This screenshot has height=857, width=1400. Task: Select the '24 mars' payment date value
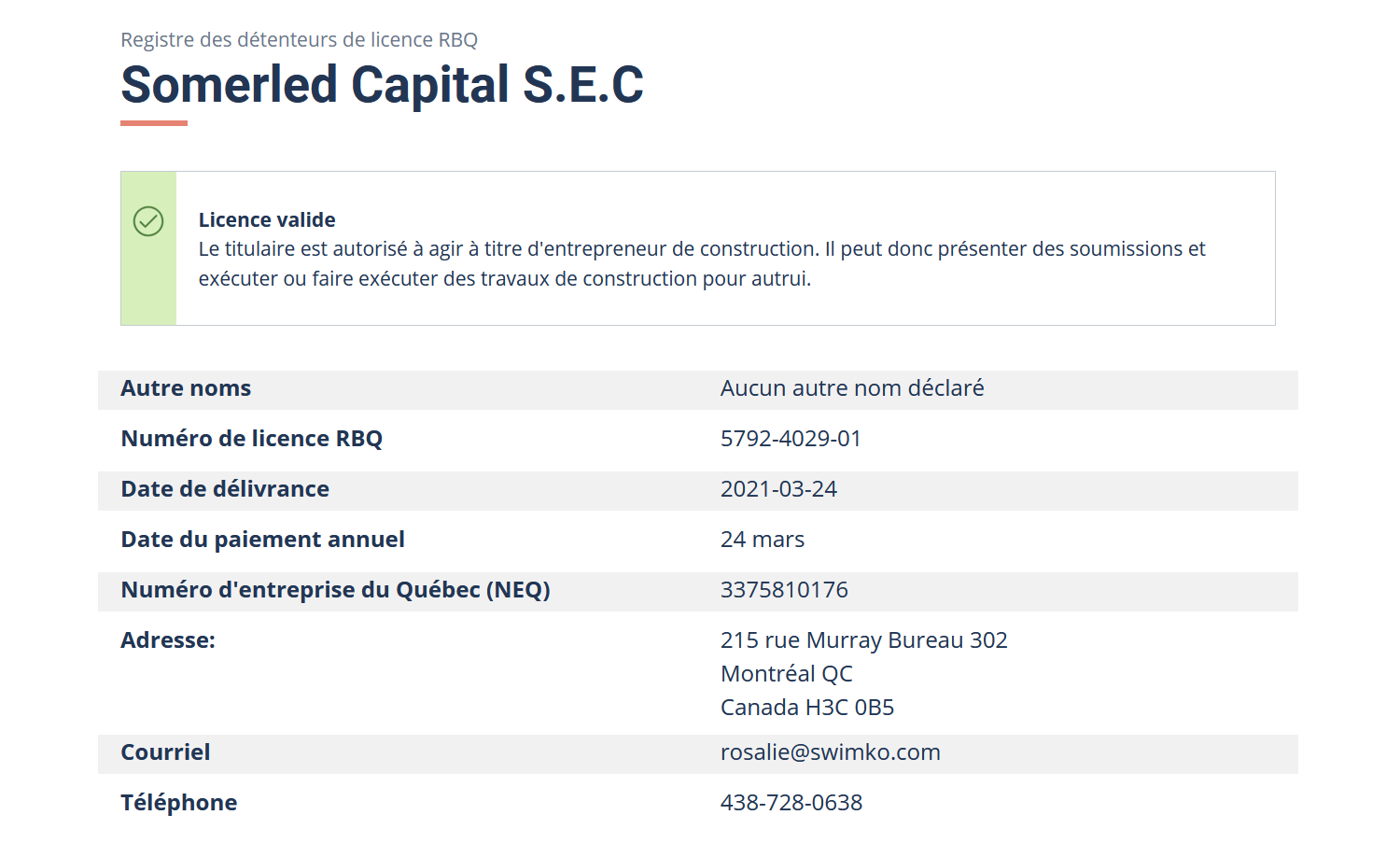click(762, 540)
